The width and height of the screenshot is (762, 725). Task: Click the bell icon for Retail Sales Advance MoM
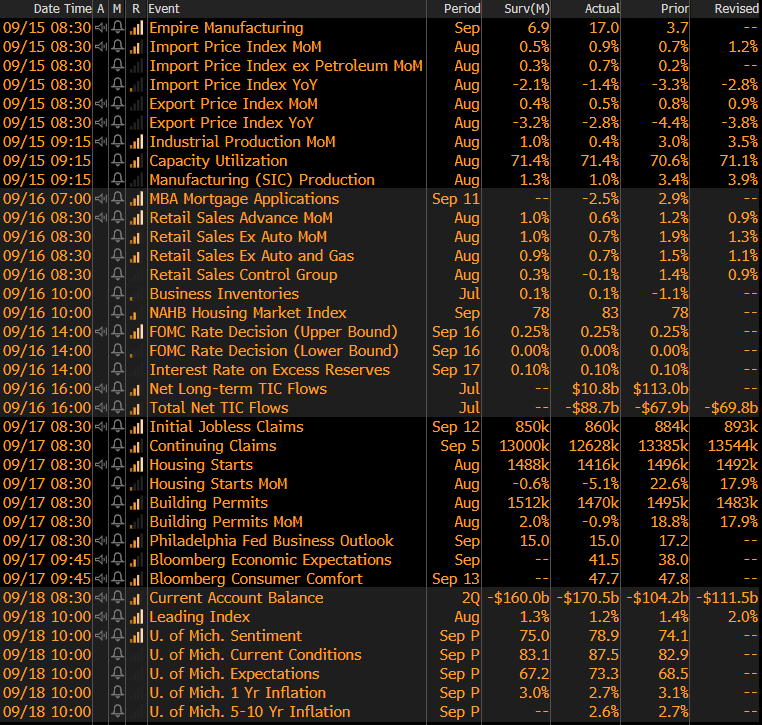[x=117, y=218]
